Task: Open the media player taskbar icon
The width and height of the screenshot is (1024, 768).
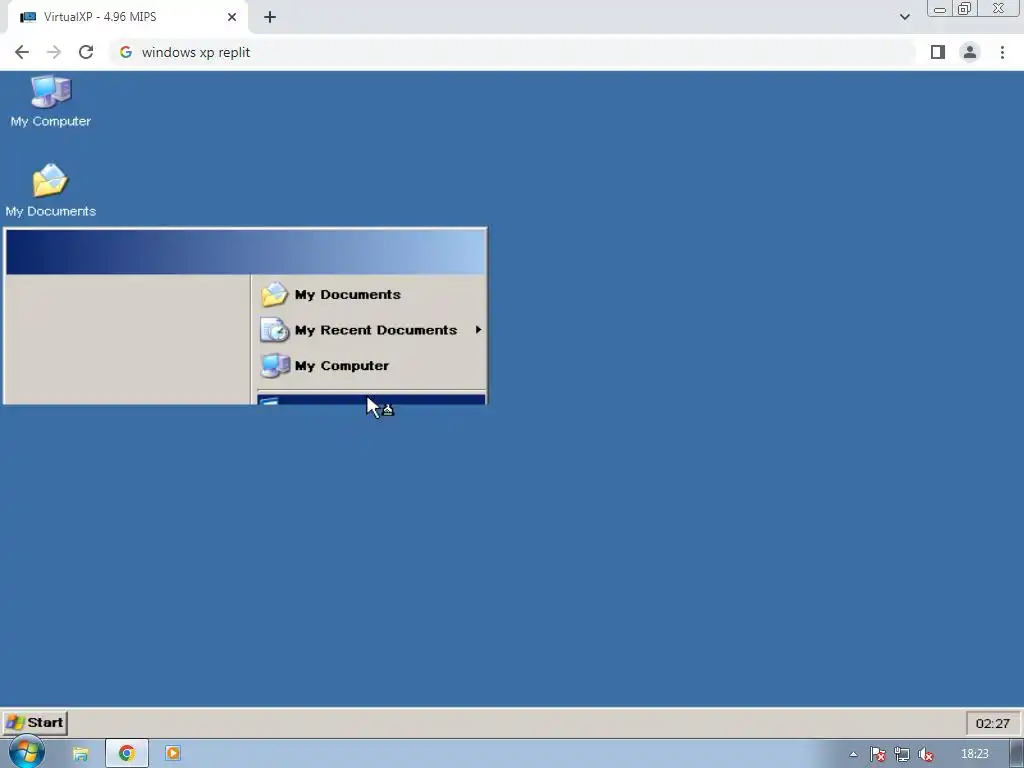Action: click(x=173, y=754)
